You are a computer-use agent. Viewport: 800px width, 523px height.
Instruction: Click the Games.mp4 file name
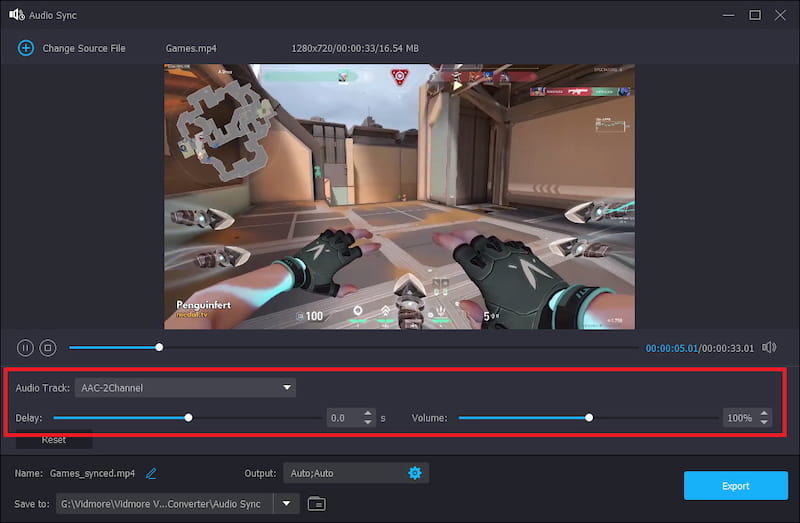coord(191,48)
